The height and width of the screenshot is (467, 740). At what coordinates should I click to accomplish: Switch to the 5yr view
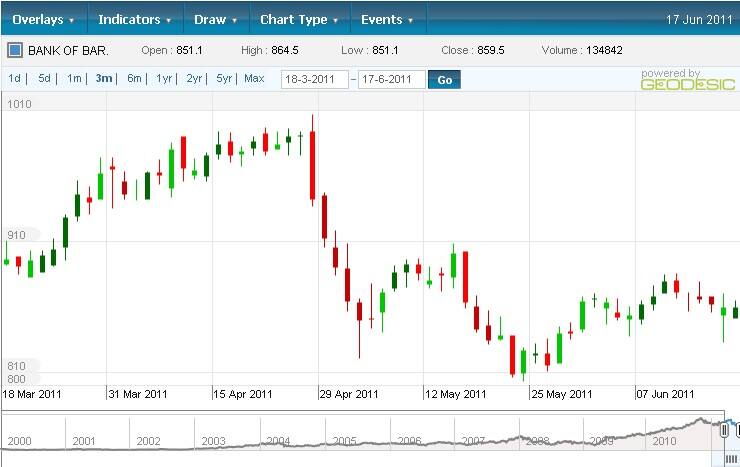coord(224,78)
